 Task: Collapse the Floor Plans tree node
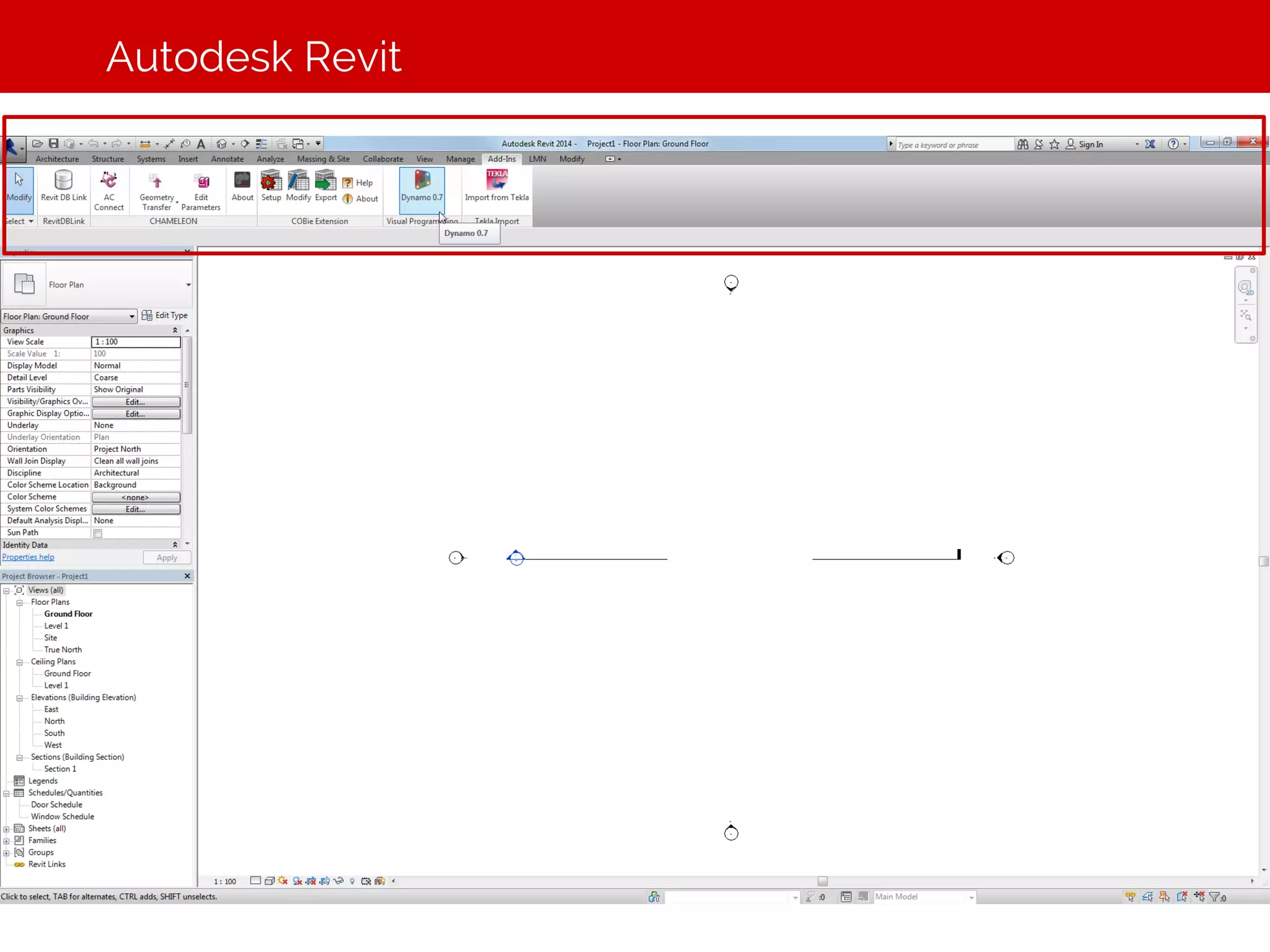(19, 602)
